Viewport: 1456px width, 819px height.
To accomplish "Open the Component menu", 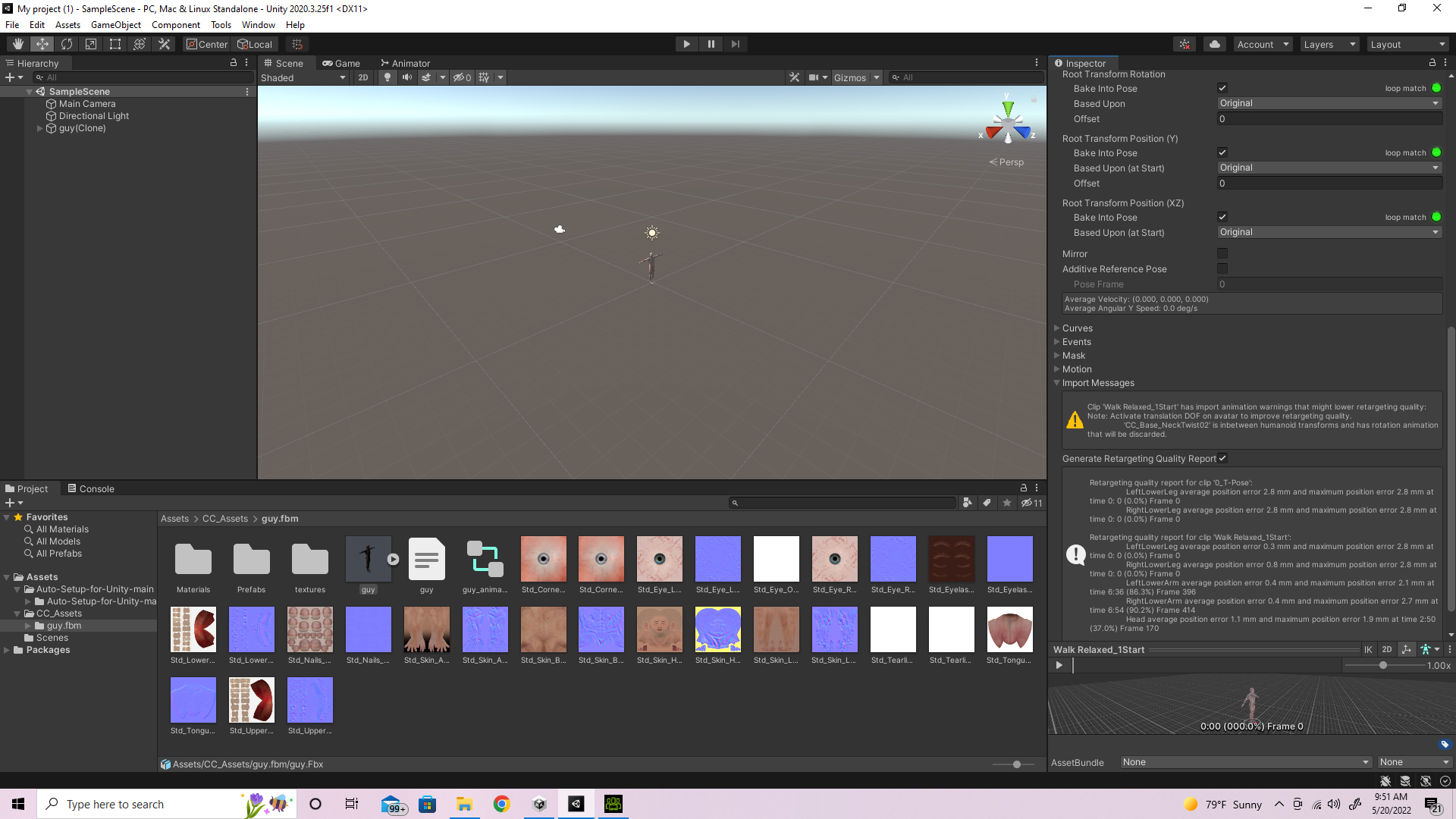I will pyautogui.click(x=175, y=25).
